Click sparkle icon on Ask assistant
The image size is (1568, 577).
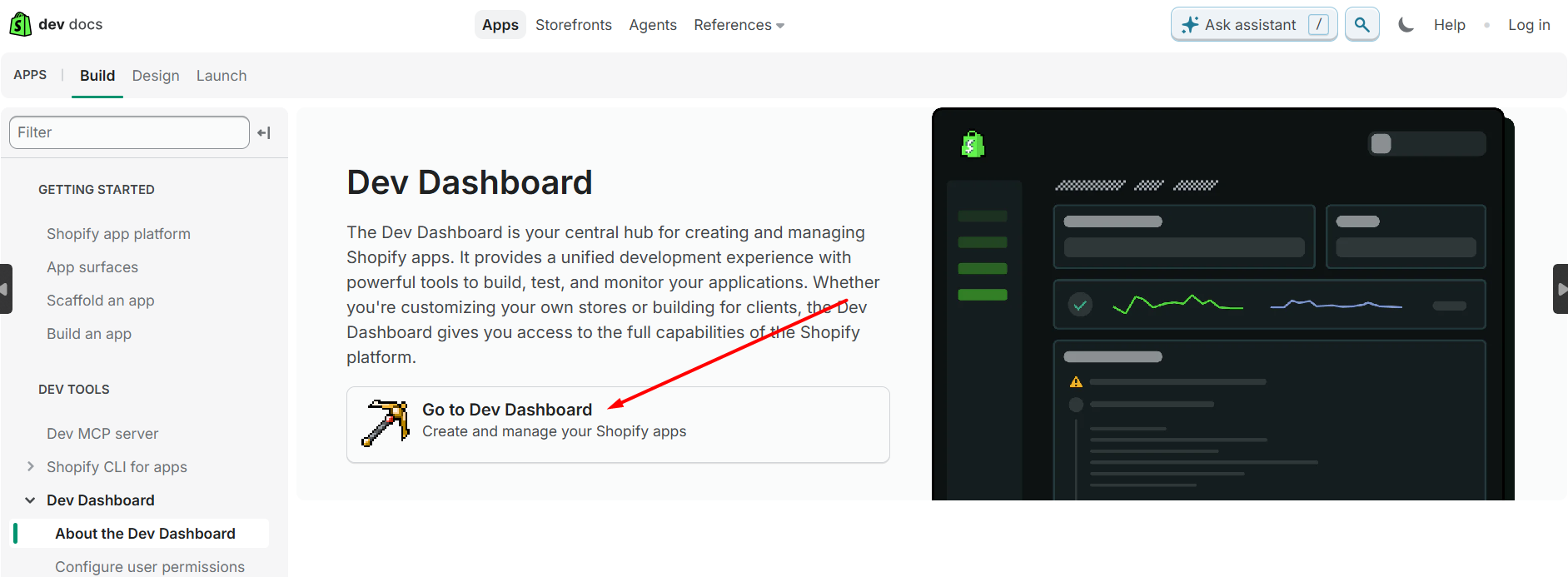point(1190,25)
